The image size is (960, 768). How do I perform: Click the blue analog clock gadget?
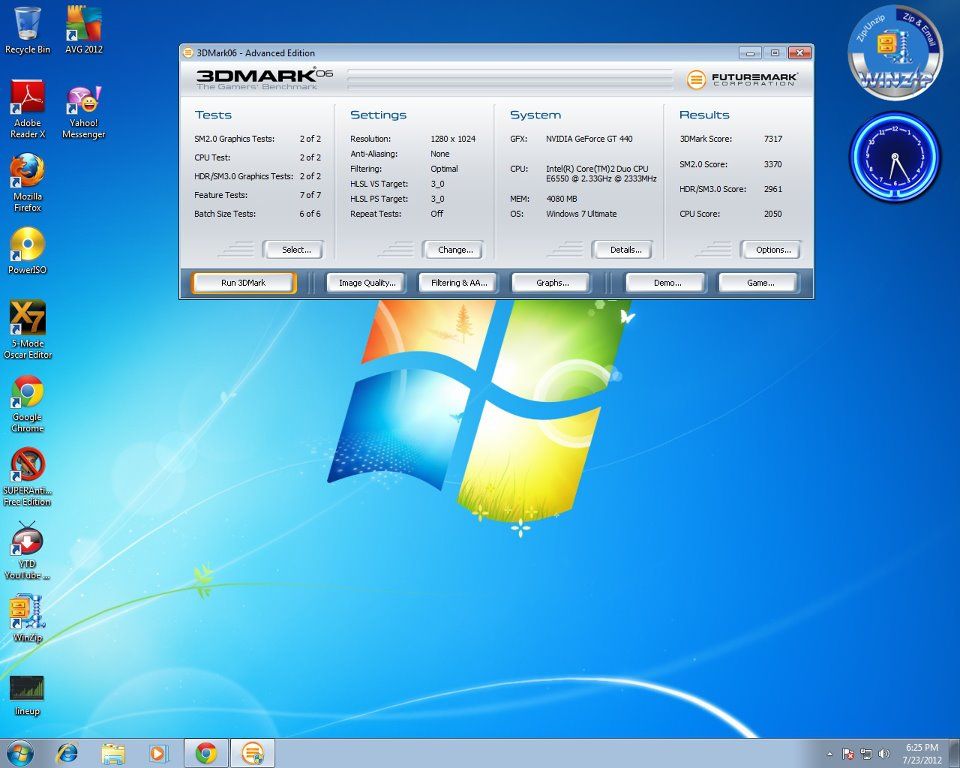pyautogui.click(x=894, y=157)
